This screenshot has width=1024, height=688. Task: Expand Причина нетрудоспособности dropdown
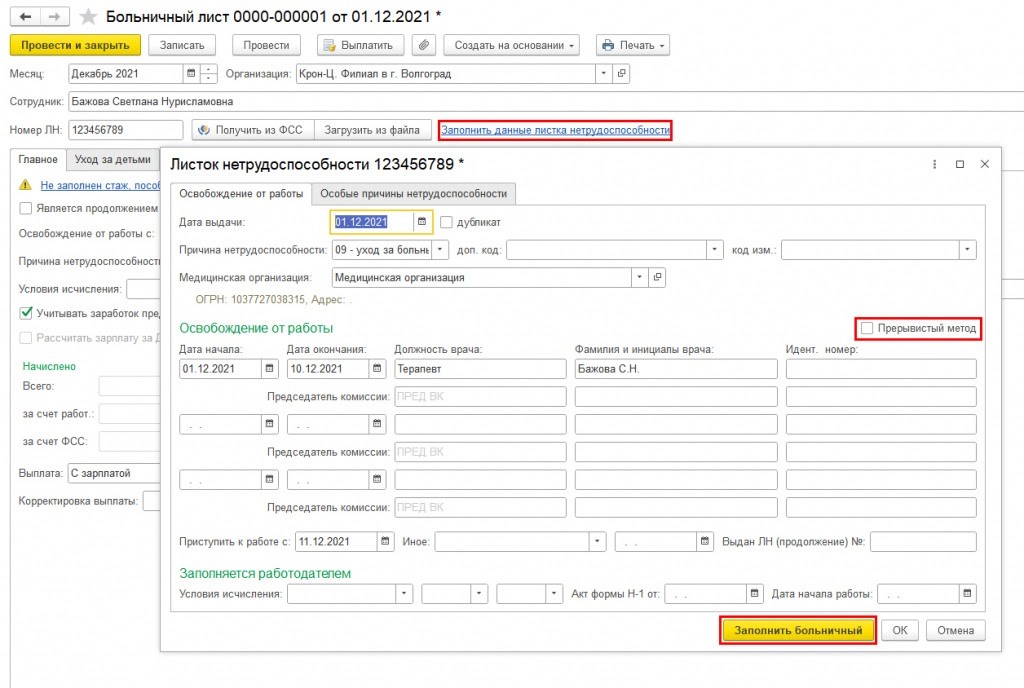click(x=440, y=250)
